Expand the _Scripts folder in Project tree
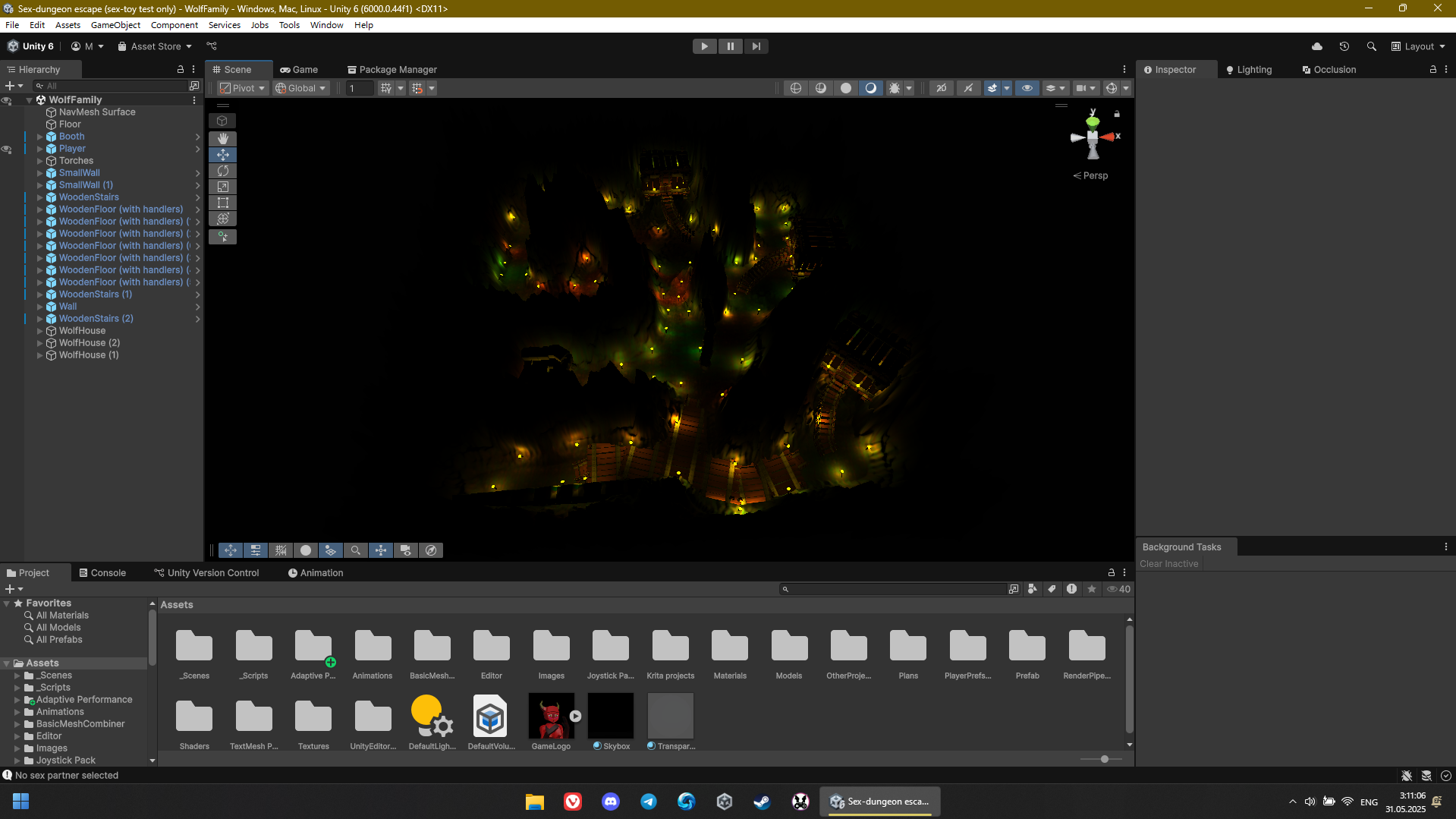The height and width of the screenshot is (819, 1456). pos(17,688)
